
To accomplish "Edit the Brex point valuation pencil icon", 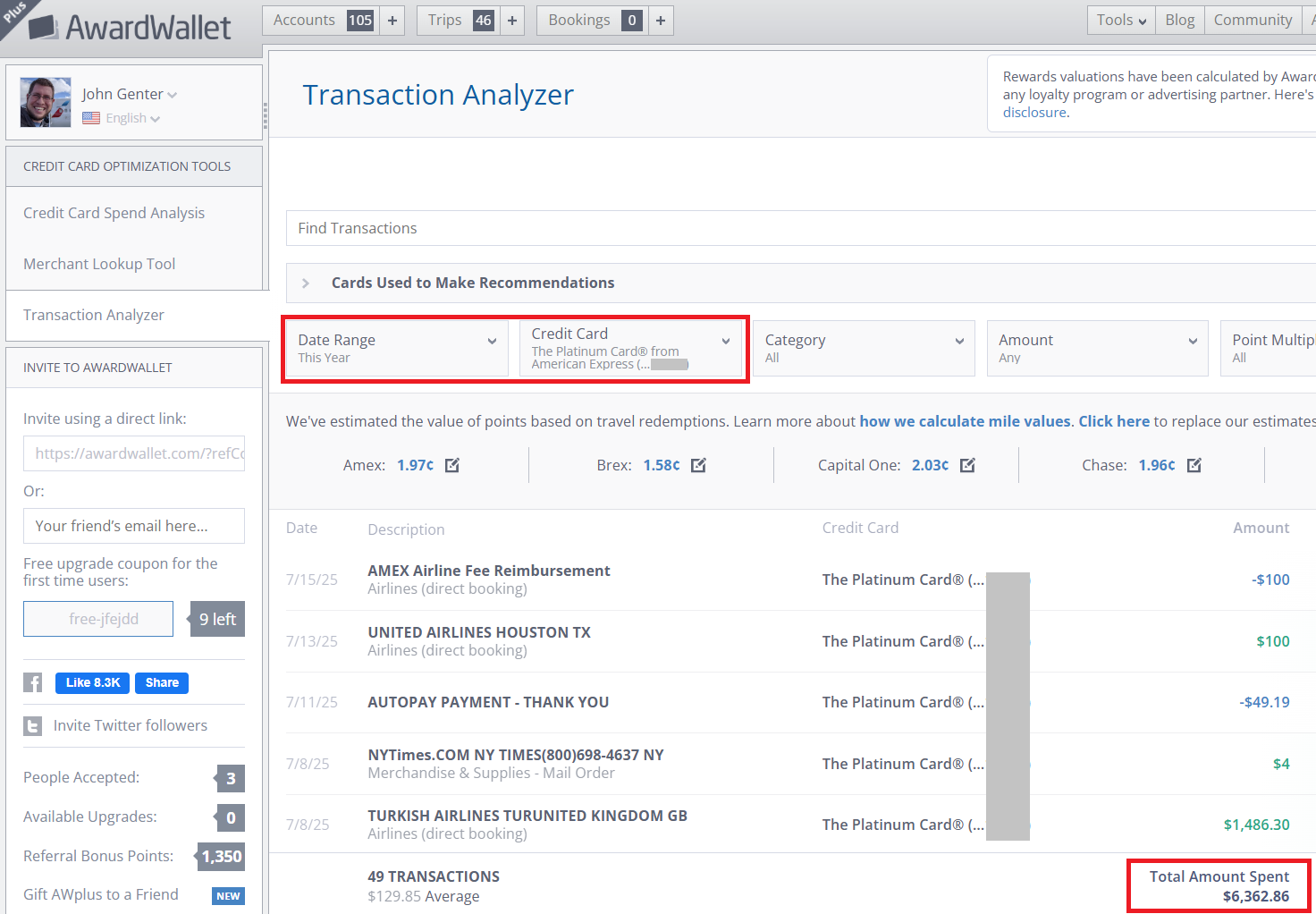I will point(698,465).
